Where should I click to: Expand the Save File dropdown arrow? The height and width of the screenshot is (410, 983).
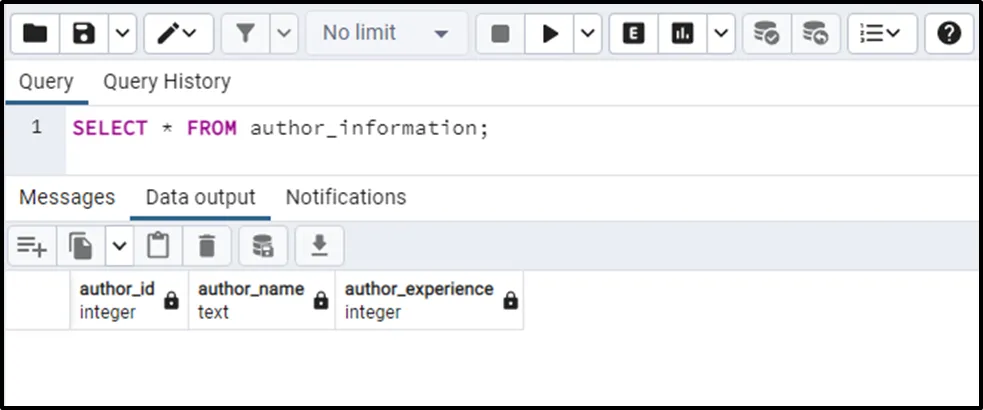click(121, 34)
